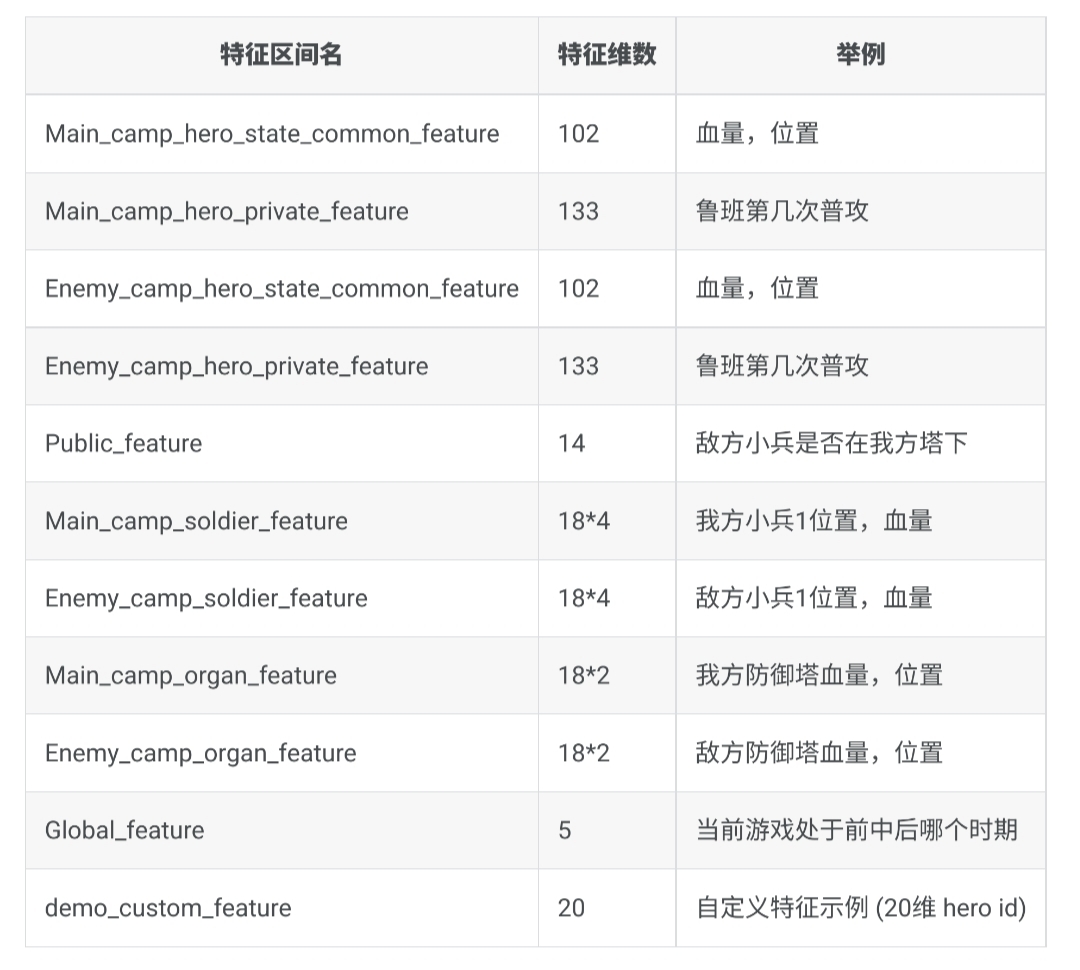Click the Enemy_camp_hero_private_feature name
The width and height of the screenshot is (1080, 970).
tap(236, 366)
